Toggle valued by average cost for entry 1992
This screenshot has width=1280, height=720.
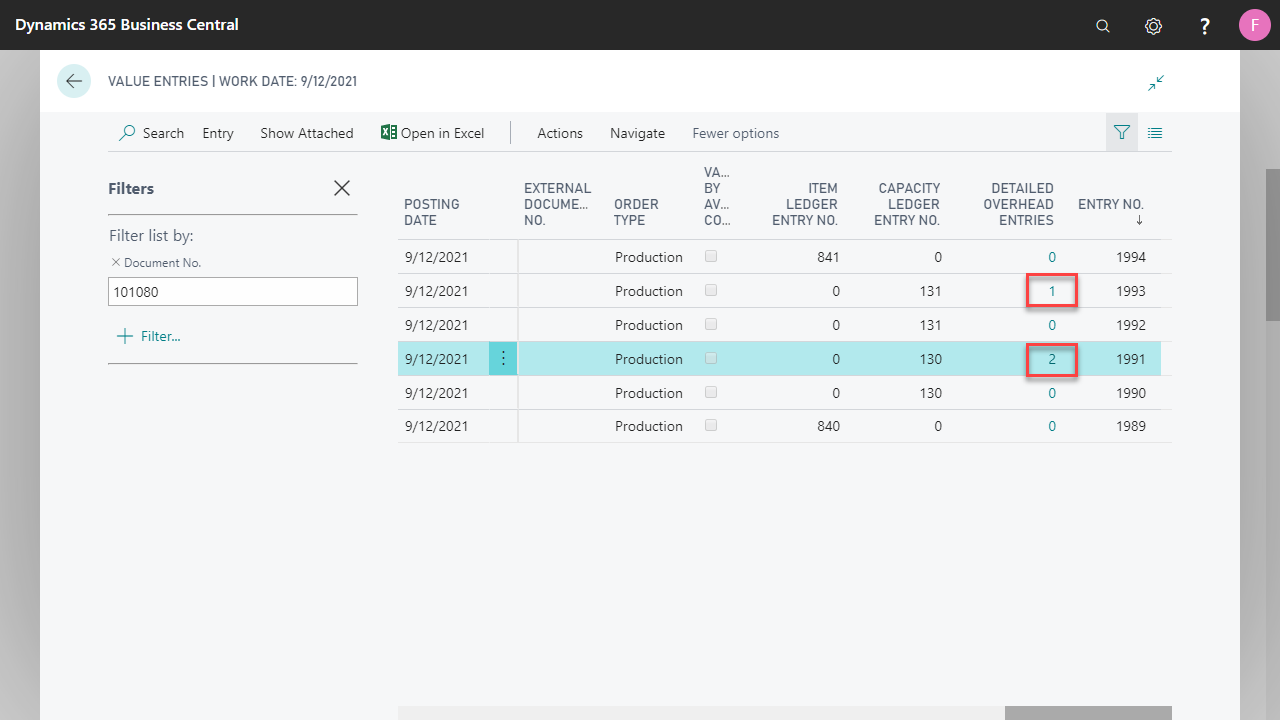point(711,324)
